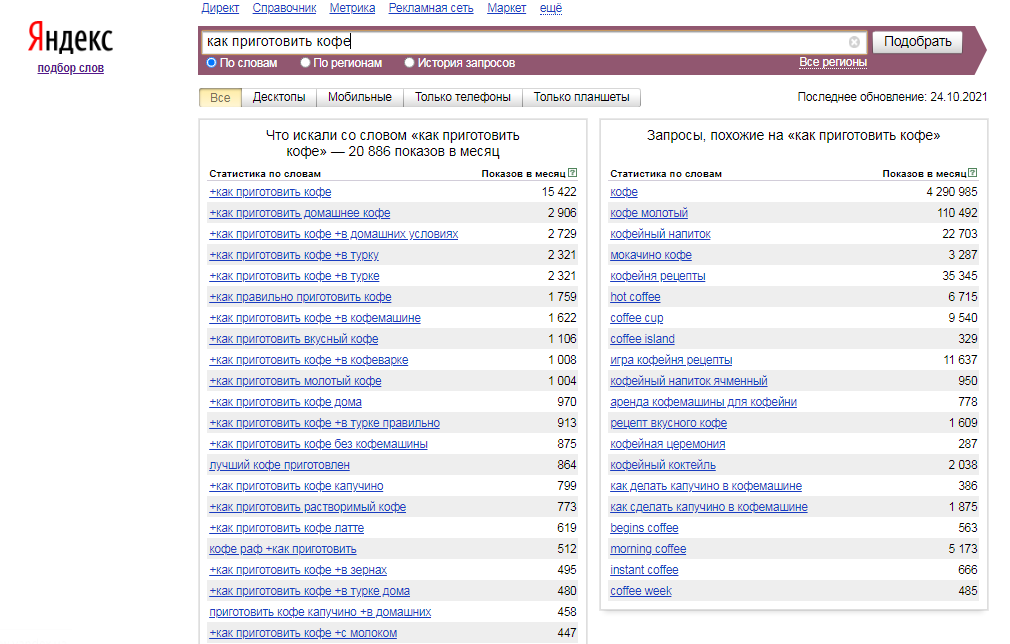Open '+как приготовить кофе +в турке дома'
Viewport: 1010px width, 644px height.
click(x=309, y=591)
